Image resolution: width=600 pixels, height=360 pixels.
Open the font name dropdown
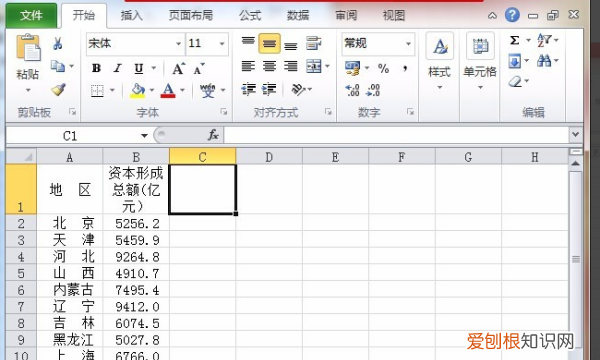178,44
